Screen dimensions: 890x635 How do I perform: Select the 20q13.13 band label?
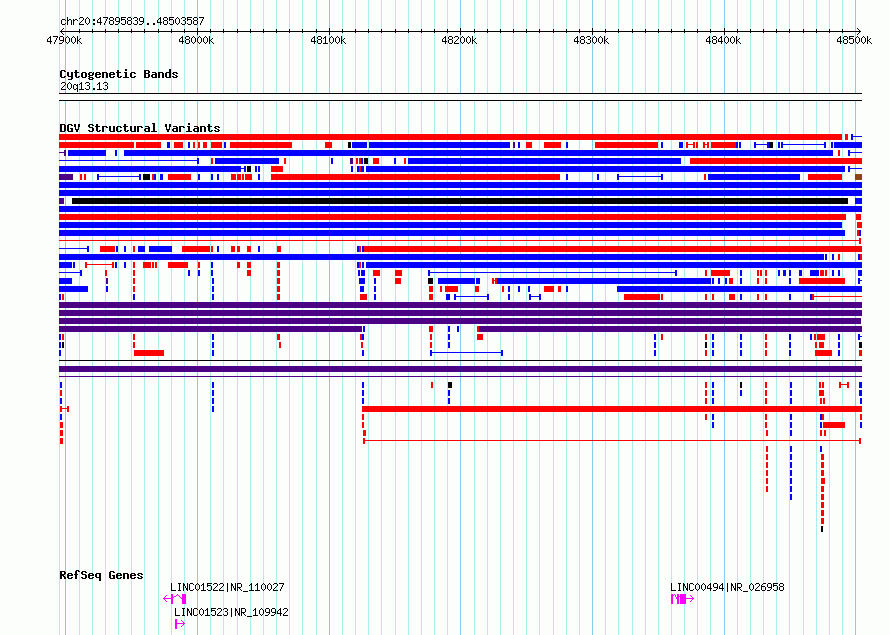[84, 86]
